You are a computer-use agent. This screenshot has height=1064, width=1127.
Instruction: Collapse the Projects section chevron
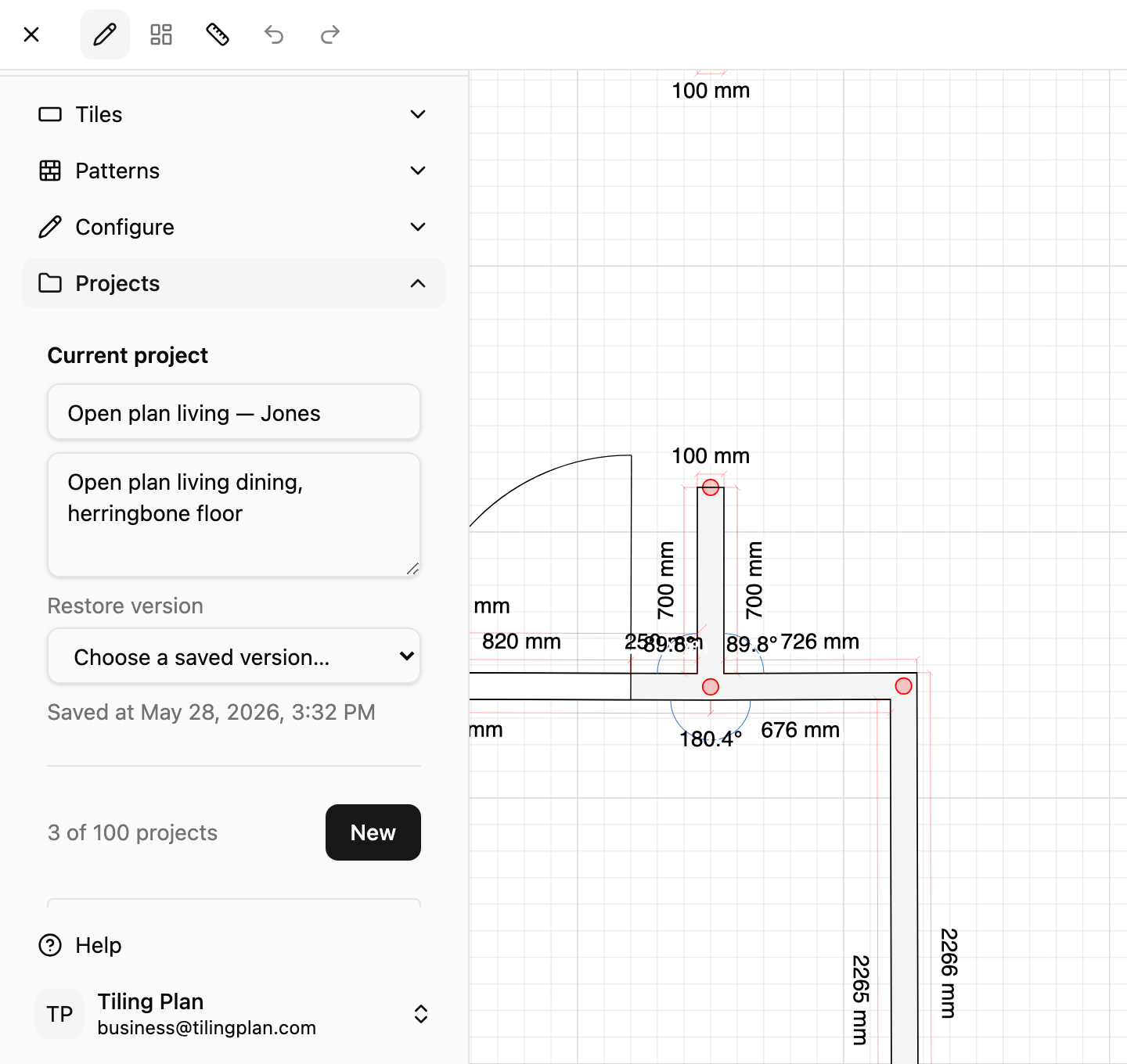click(x=418, y=283)
